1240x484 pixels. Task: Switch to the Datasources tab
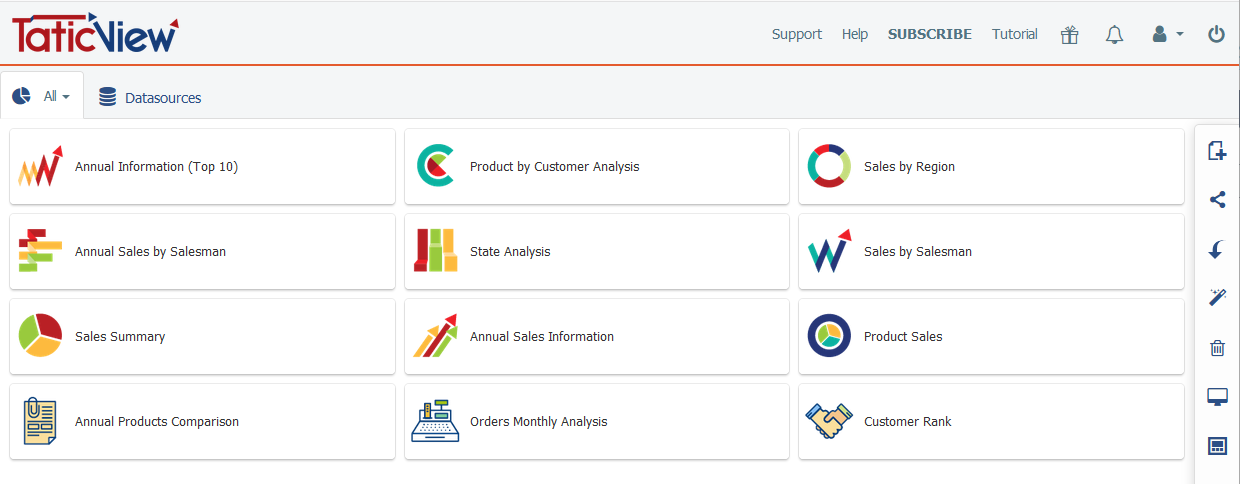tap(150, 98)
